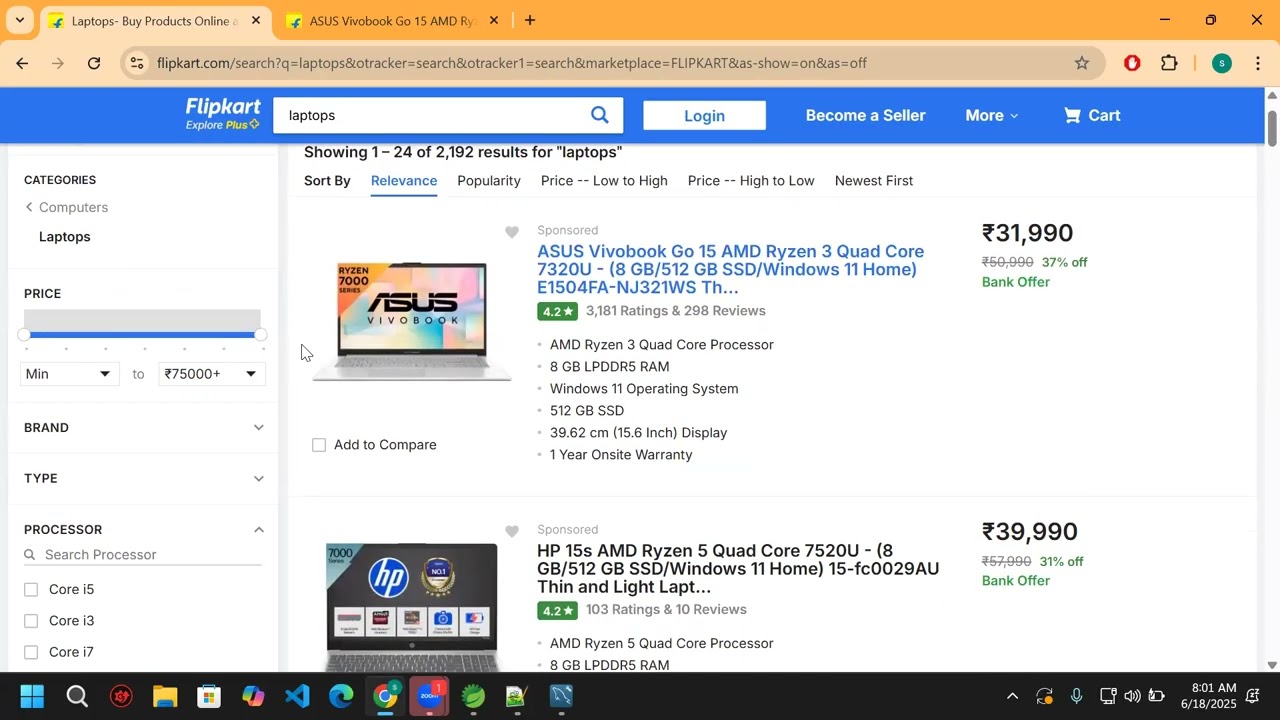Show hidden system tray icons
This screenshot has height=720, width=1280.
tap(1012, 696)
